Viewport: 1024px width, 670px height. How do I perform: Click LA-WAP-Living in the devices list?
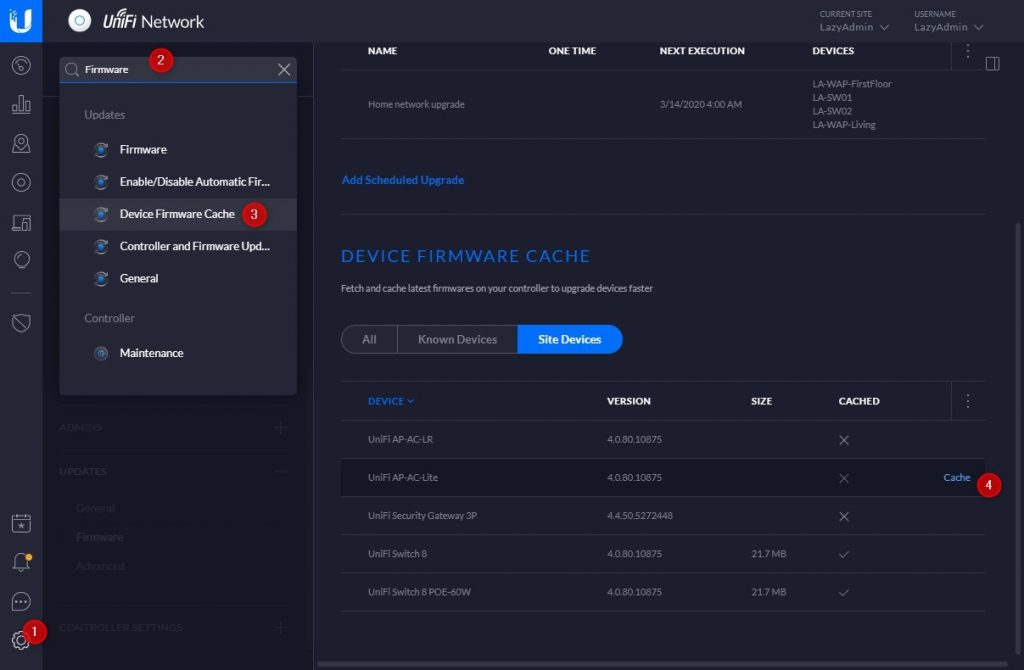844,125
